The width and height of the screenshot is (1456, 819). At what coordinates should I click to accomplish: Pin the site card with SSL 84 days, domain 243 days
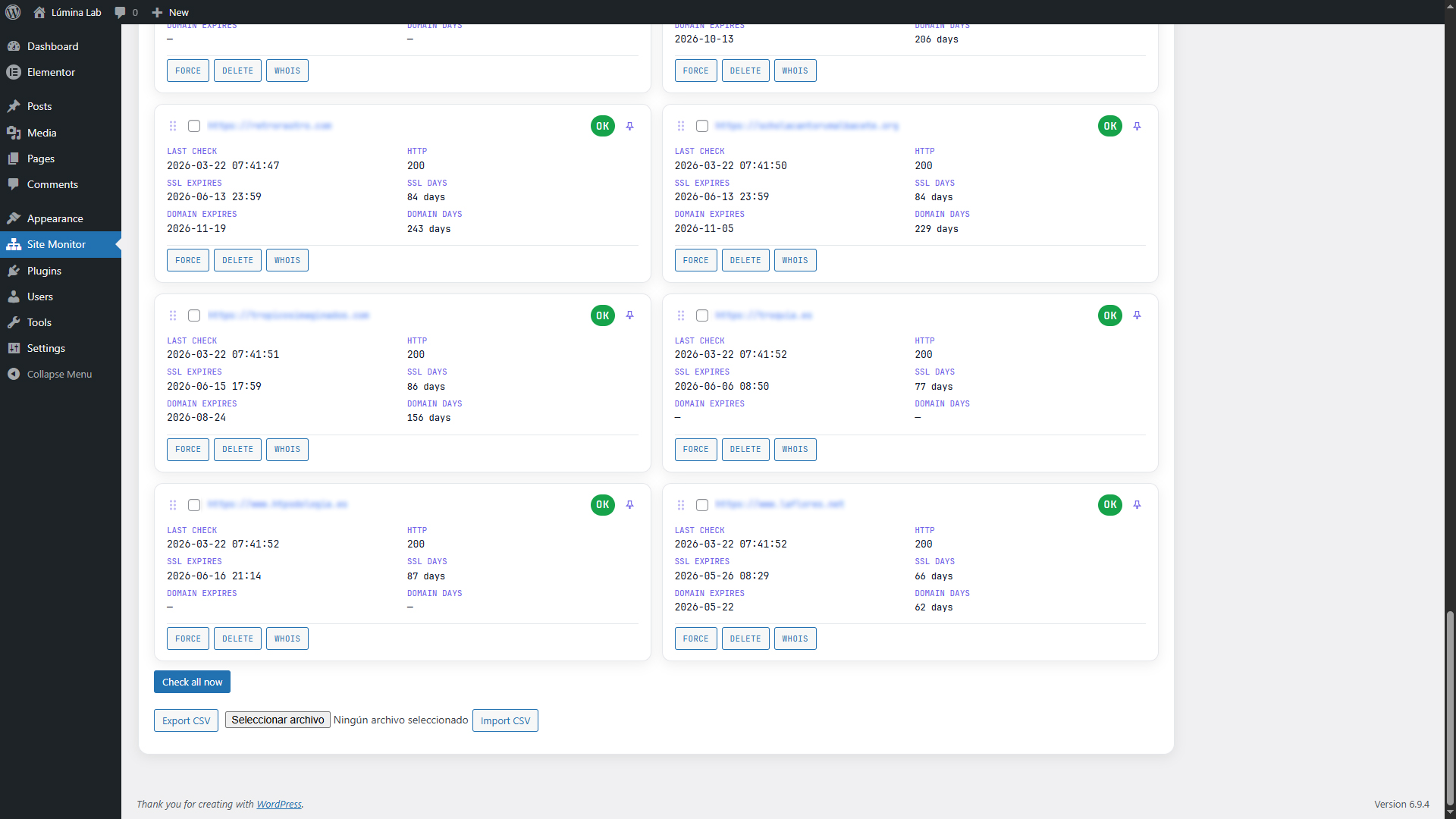click(629, 126)
